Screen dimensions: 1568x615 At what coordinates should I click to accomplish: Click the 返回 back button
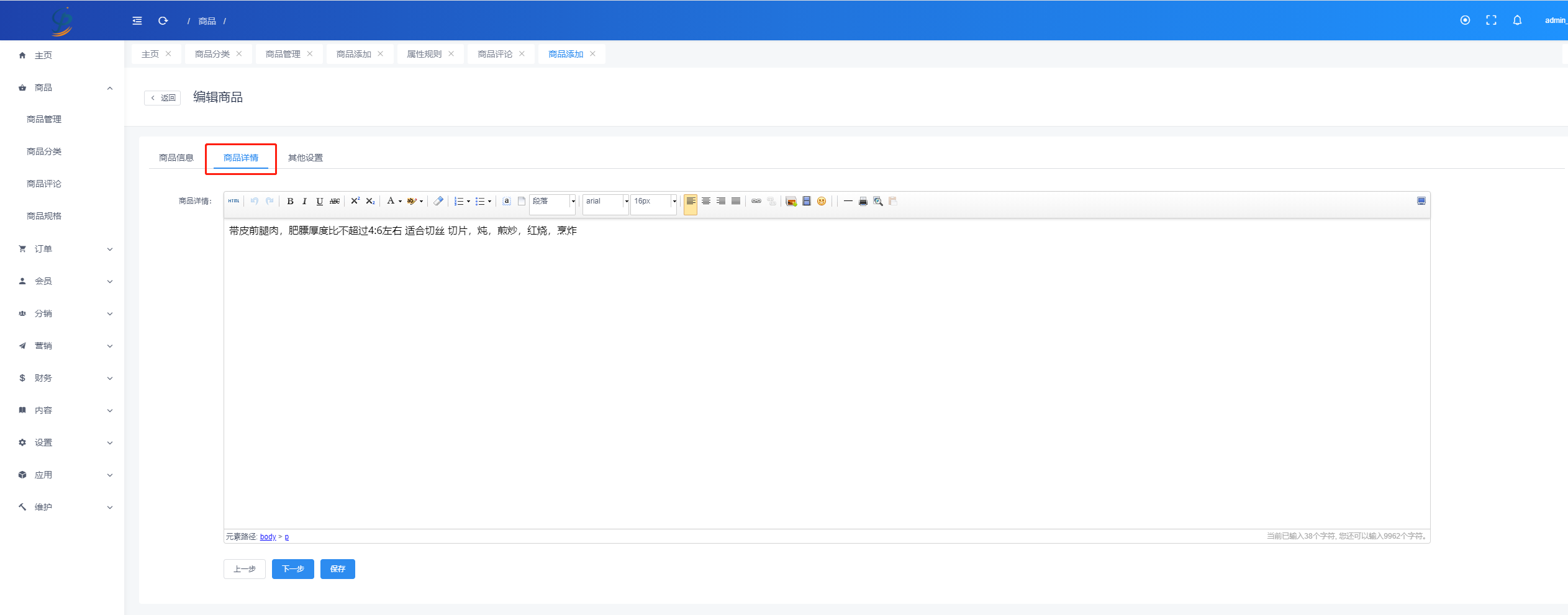tap(163, 98)
